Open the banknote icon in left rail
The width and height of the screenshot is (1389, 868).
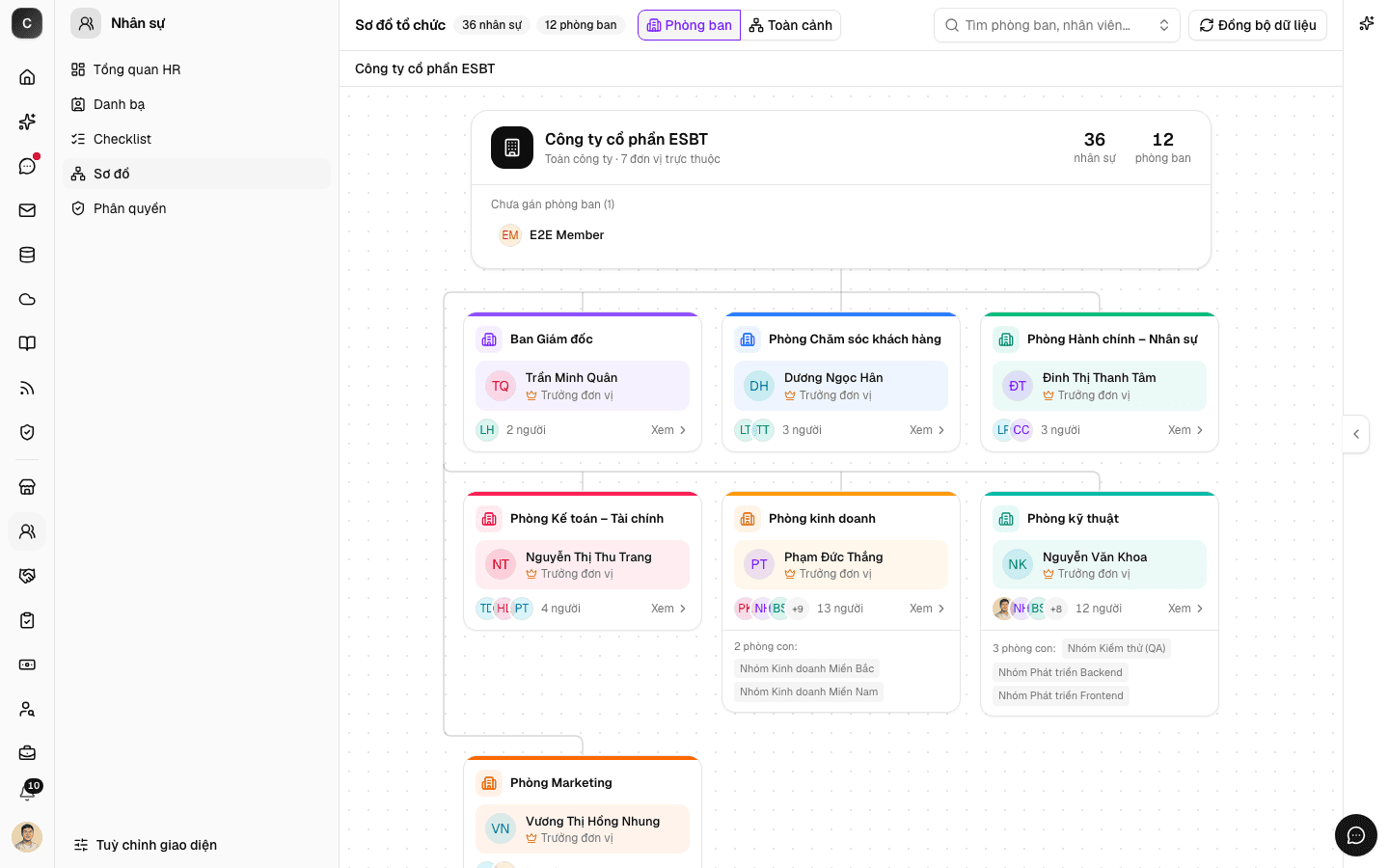[27, 665]
